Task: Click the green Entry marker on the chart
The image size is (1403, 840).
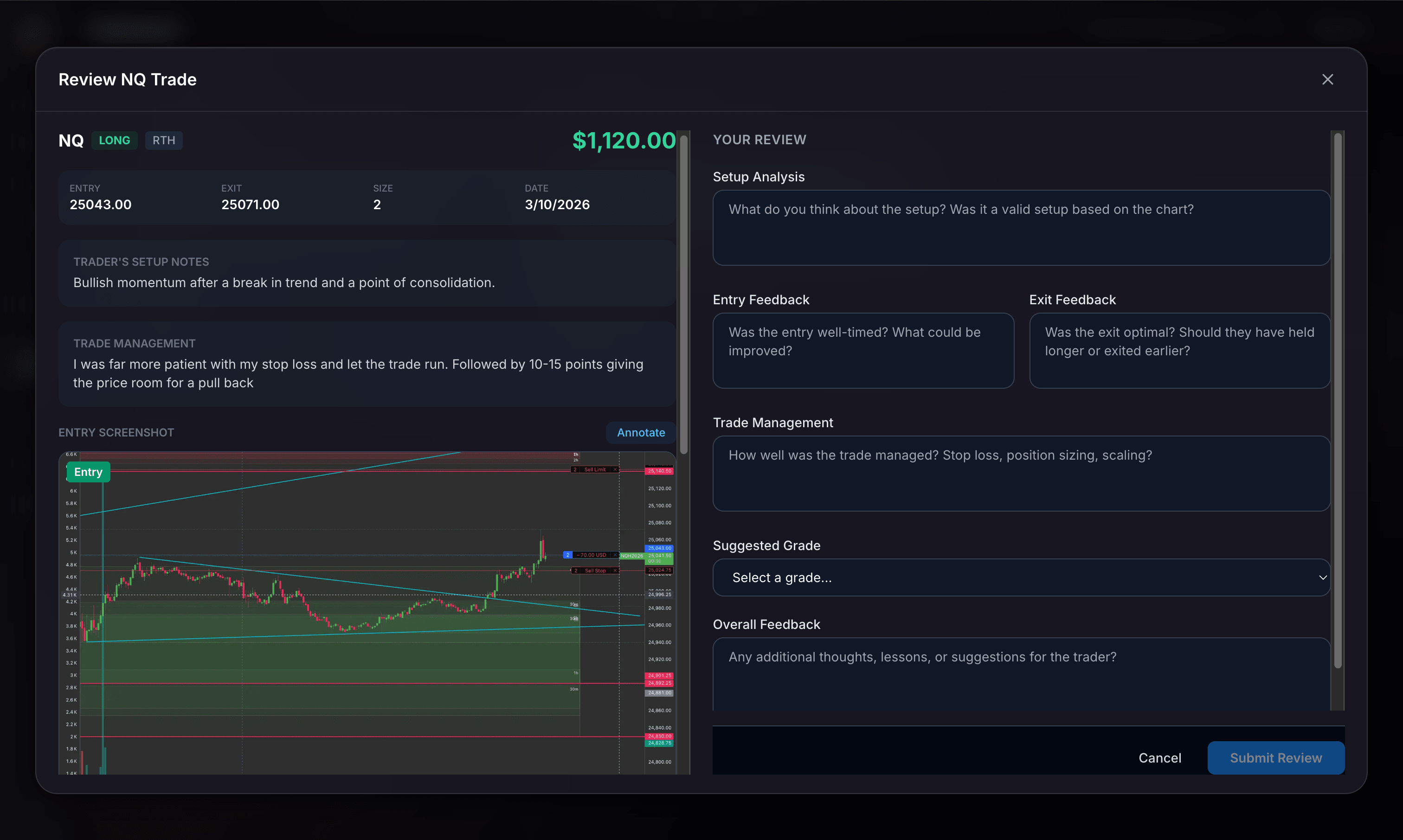Action: (x=88, y=472)
